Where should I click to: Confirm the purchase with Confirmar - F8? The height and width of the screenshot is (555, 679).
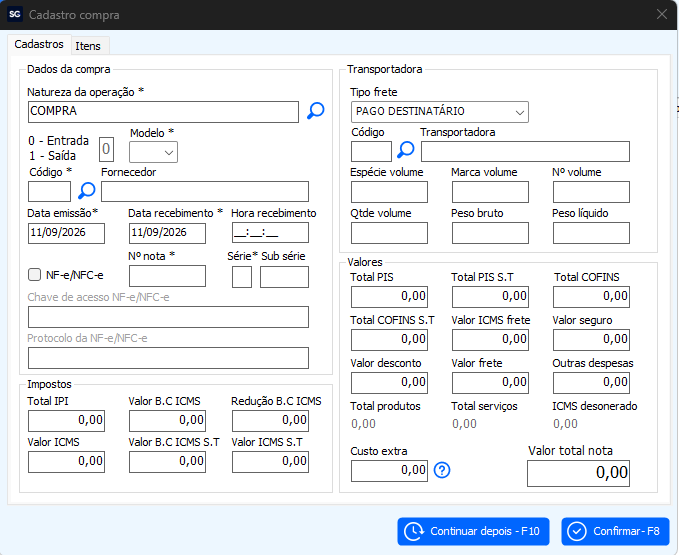615,531
